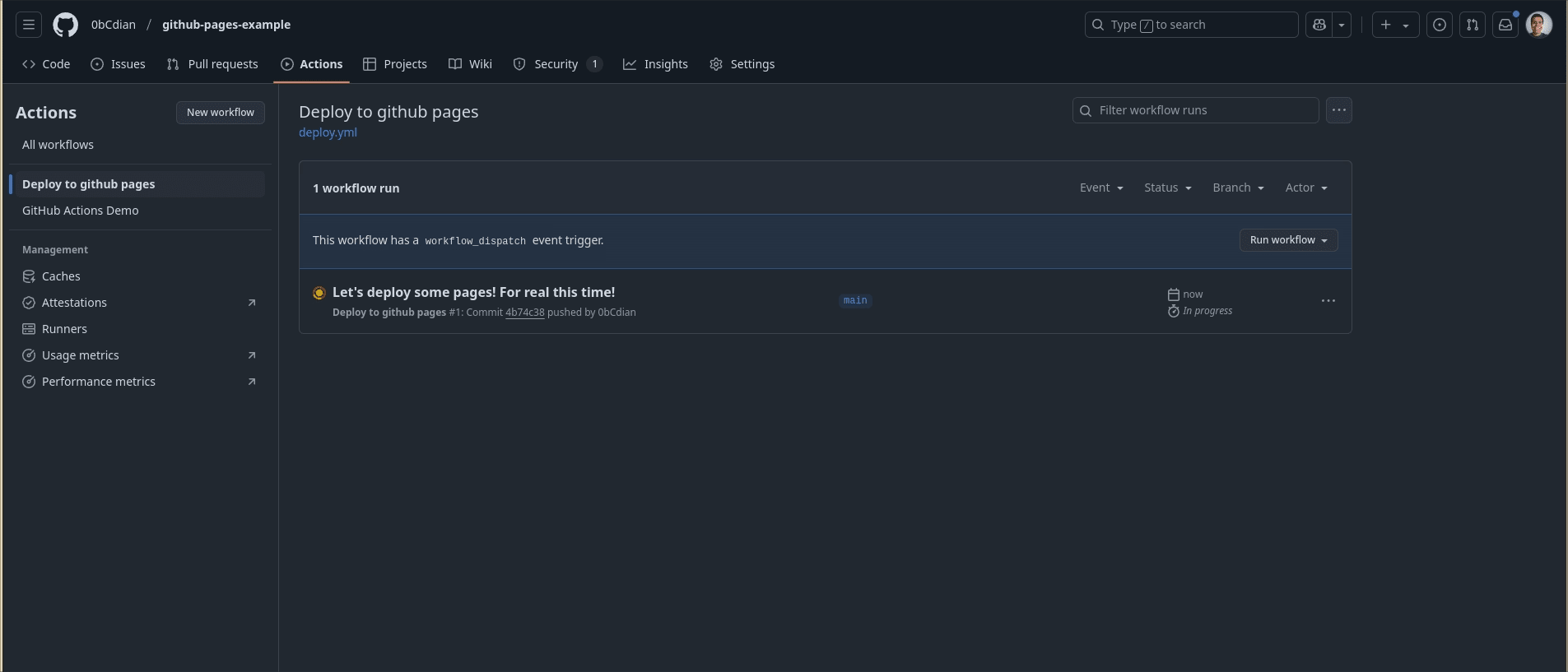Open Attestations management page

(140, 303)
